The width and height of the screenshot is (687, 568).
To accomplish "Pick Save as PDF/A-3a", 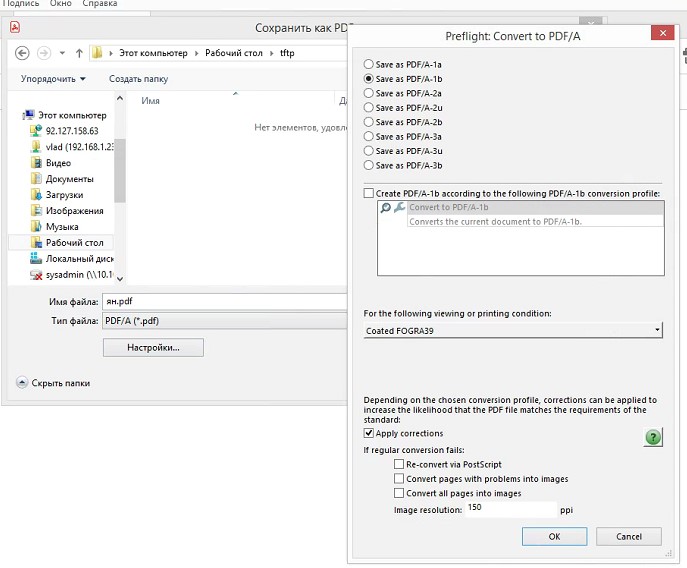I will tap(368, 137).
